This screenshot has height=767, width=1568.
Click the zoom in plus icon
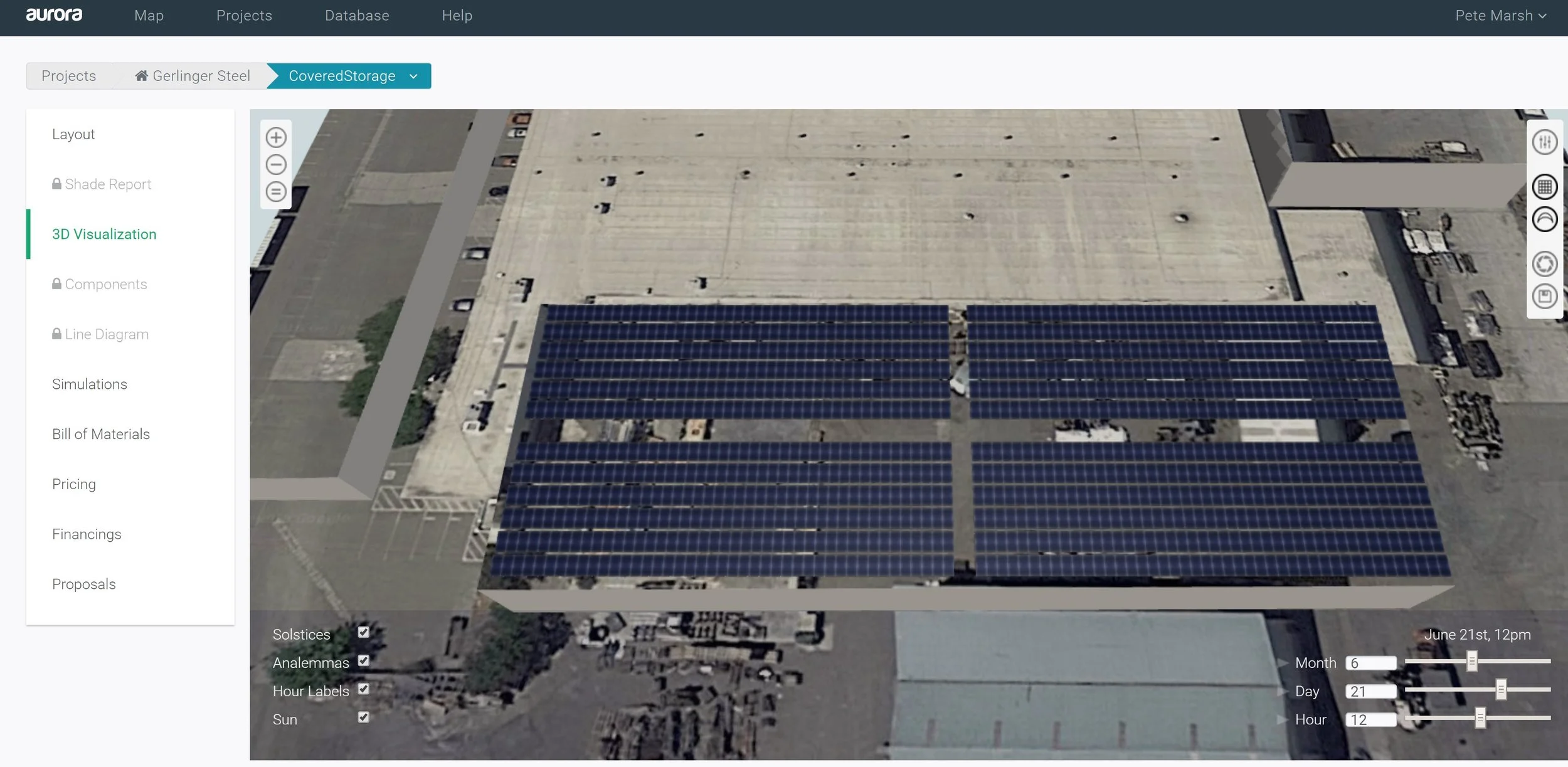(x=276, y=137)
